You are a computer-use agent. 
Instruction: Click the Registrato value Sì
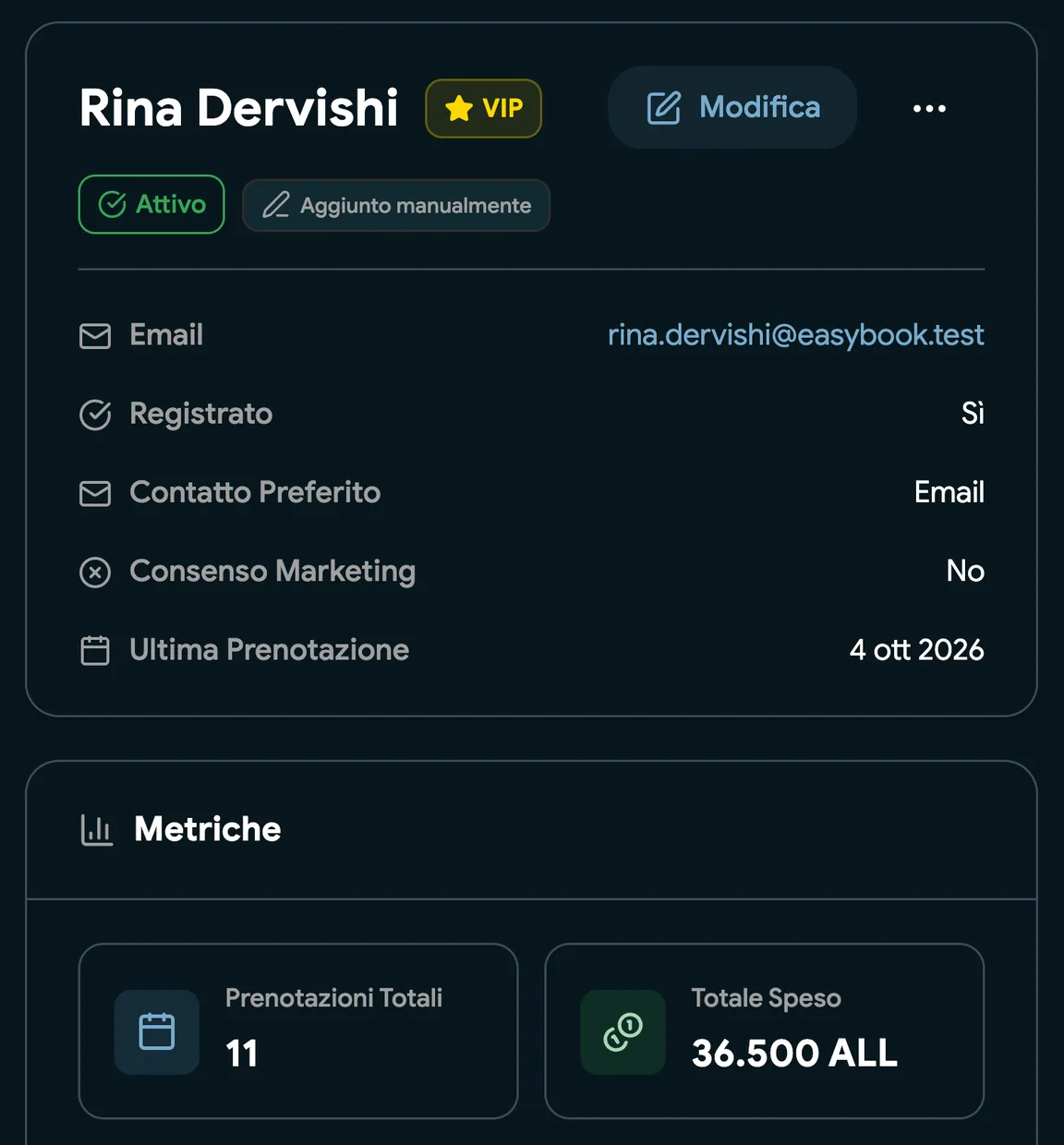973,413
